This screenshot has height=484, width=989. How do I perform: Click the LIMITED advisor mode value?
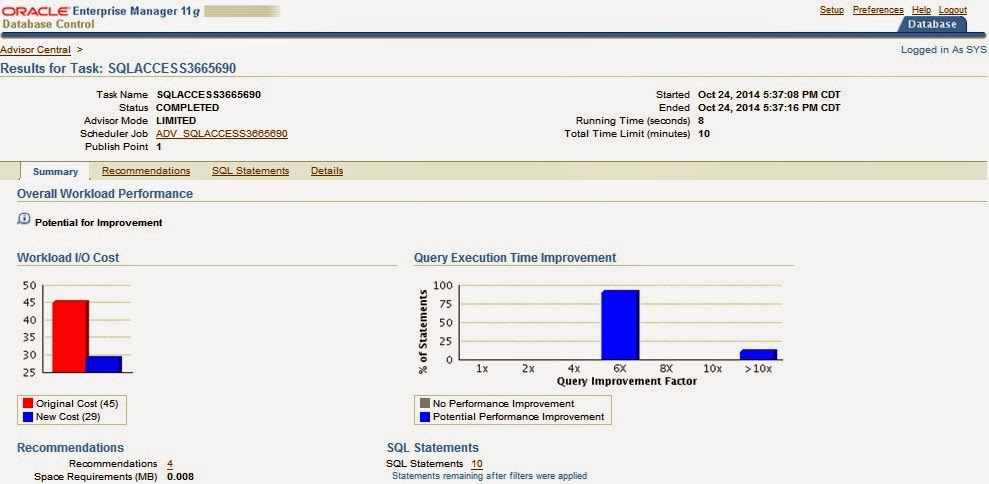176,121
